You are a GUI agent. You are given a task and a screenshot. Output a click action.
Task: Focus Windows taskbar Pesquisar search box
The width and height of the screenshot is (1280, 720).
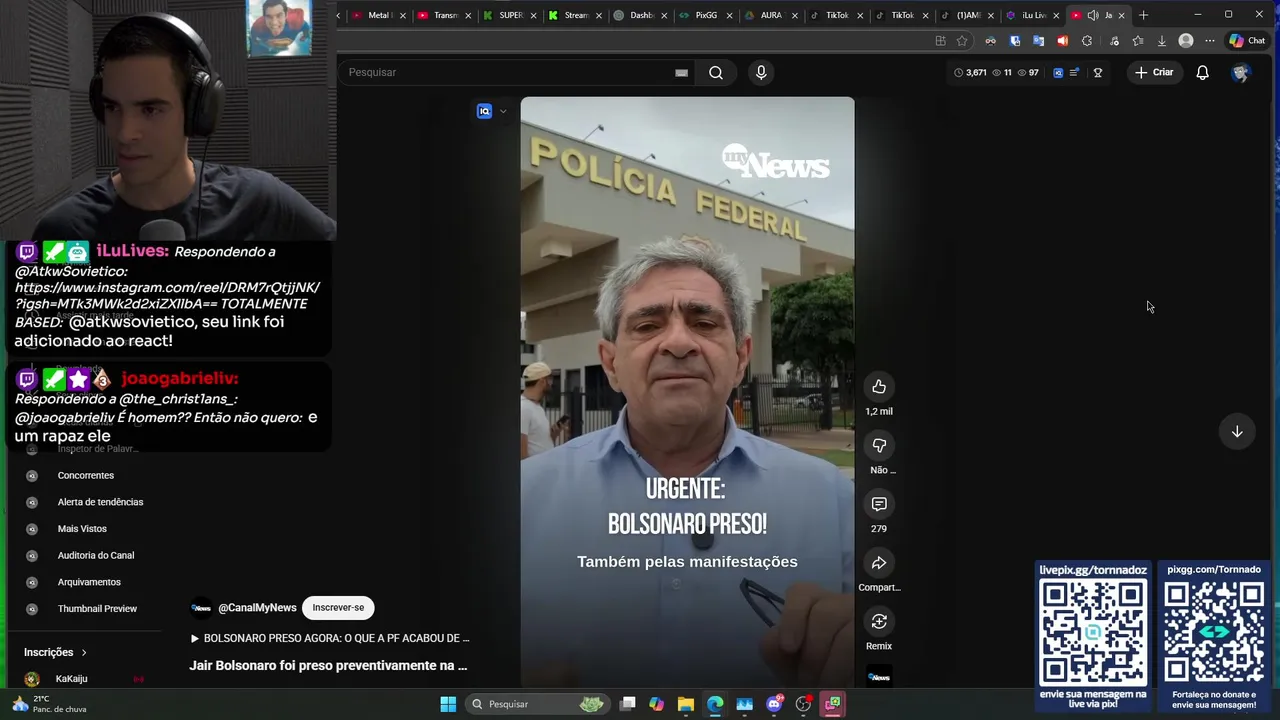click(x=538, y=704)
